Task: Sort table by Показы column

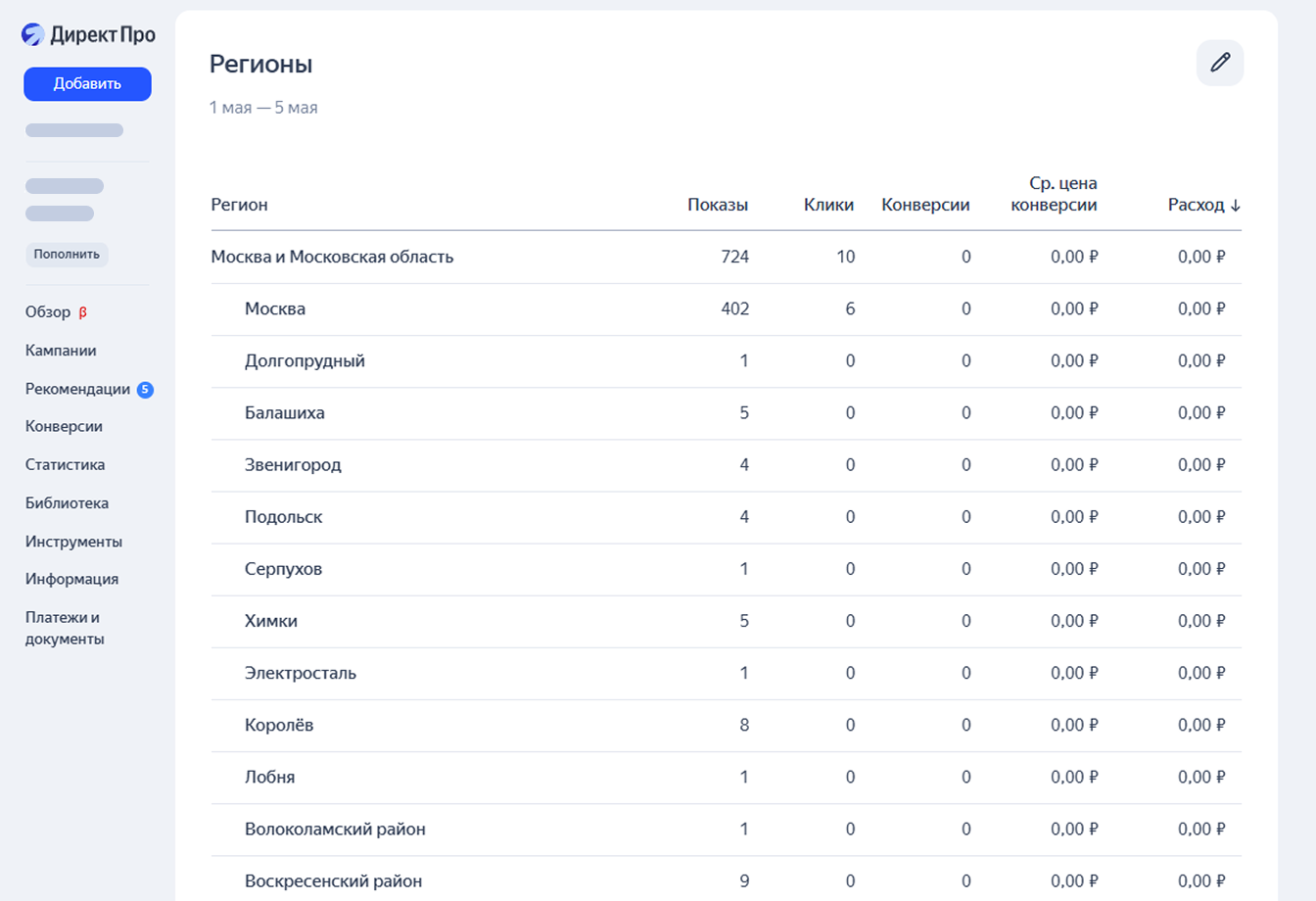Action: click(x=717, y=205)
